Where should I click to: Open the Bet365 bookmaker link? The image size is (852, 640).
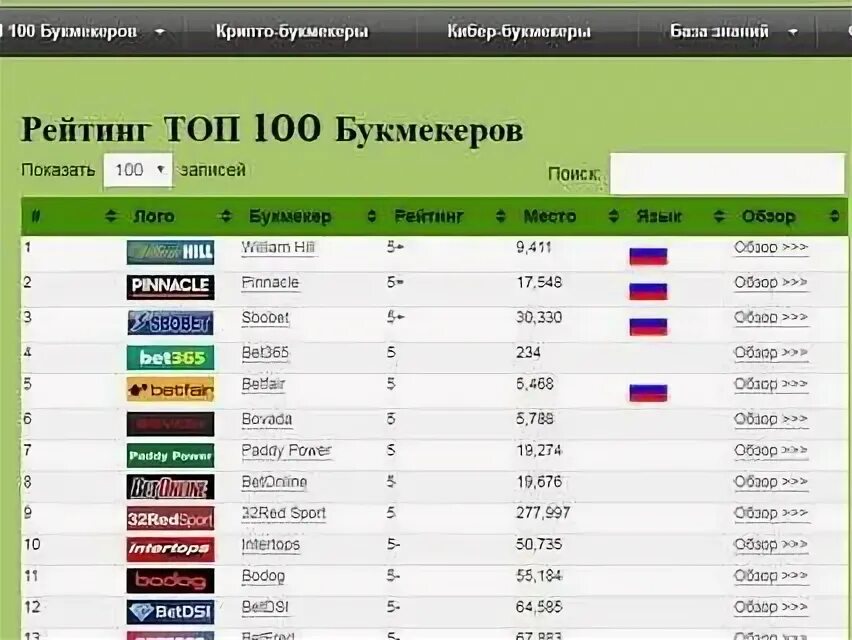tap(265, 353)
